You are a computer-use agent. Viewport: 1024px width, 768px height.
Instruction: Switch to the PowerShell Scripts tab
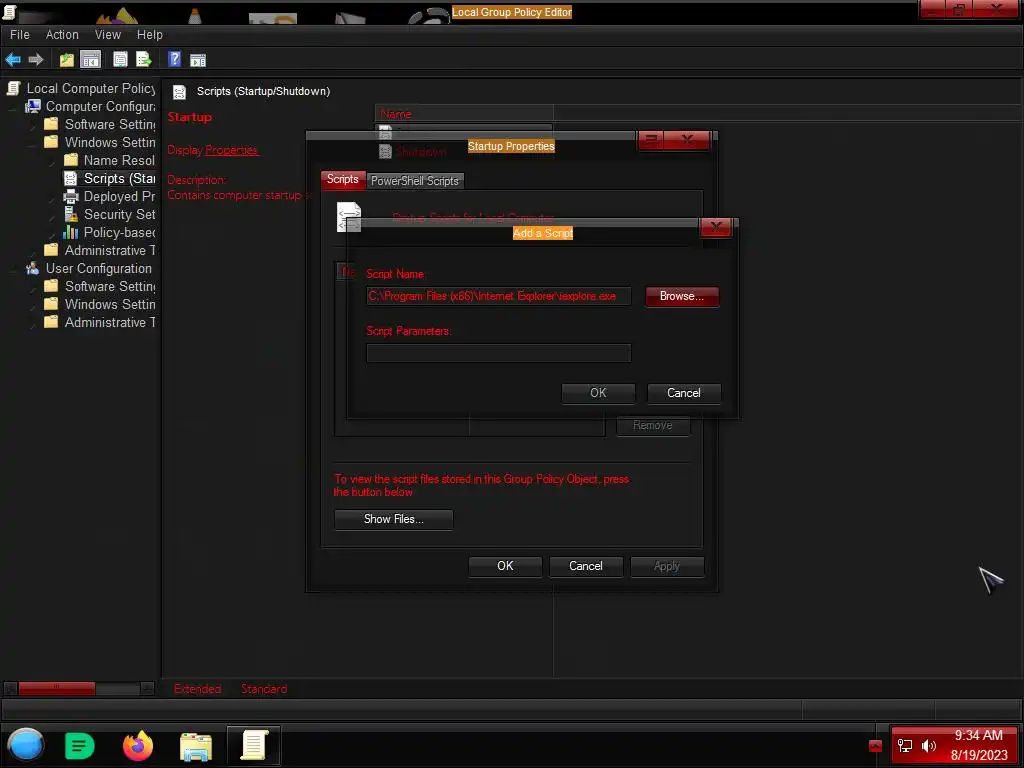(x=415, y=181)
